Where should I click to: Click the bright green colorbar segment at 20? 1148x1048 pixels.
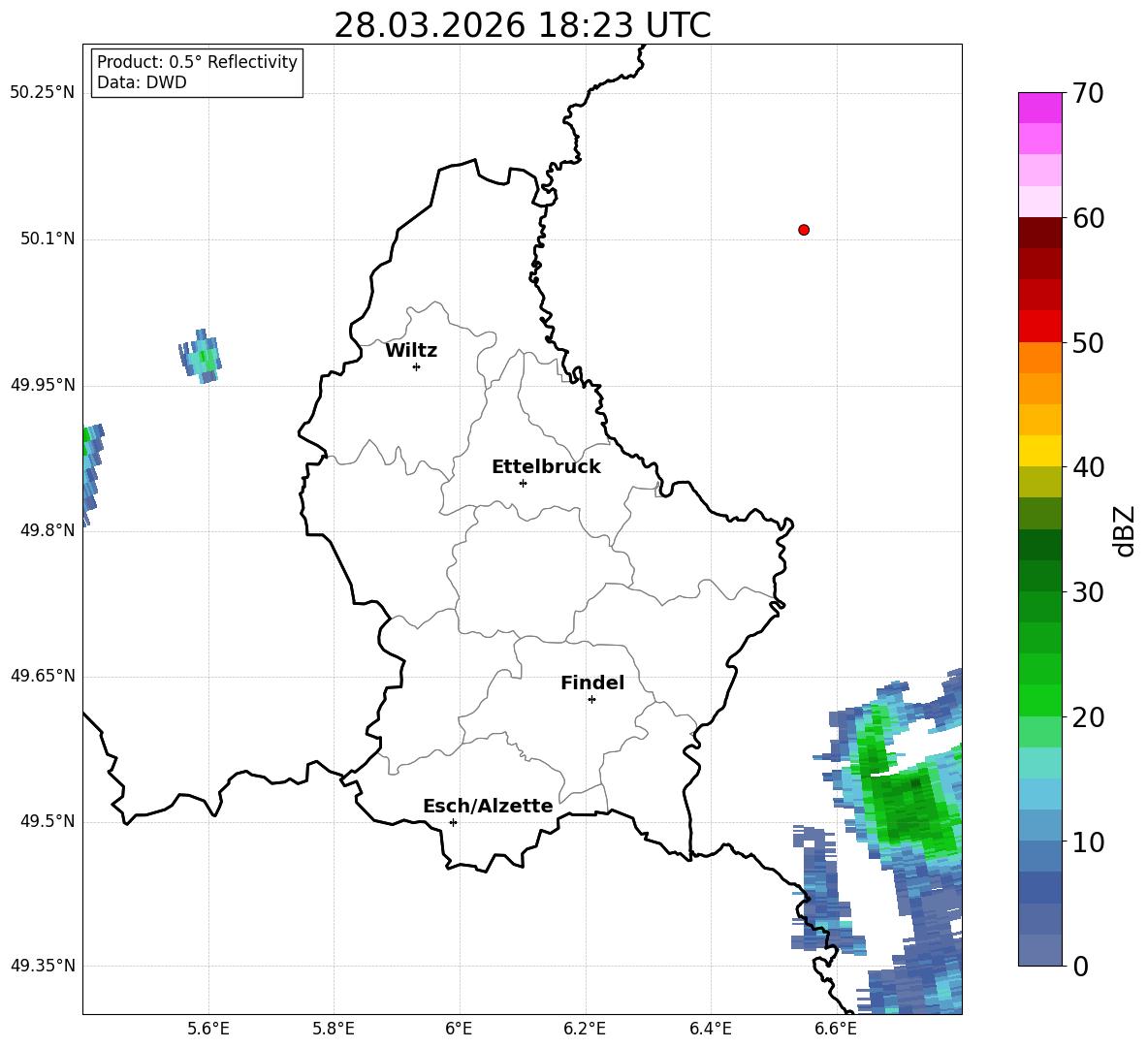pyautogui.click(x=1039, y=700)
